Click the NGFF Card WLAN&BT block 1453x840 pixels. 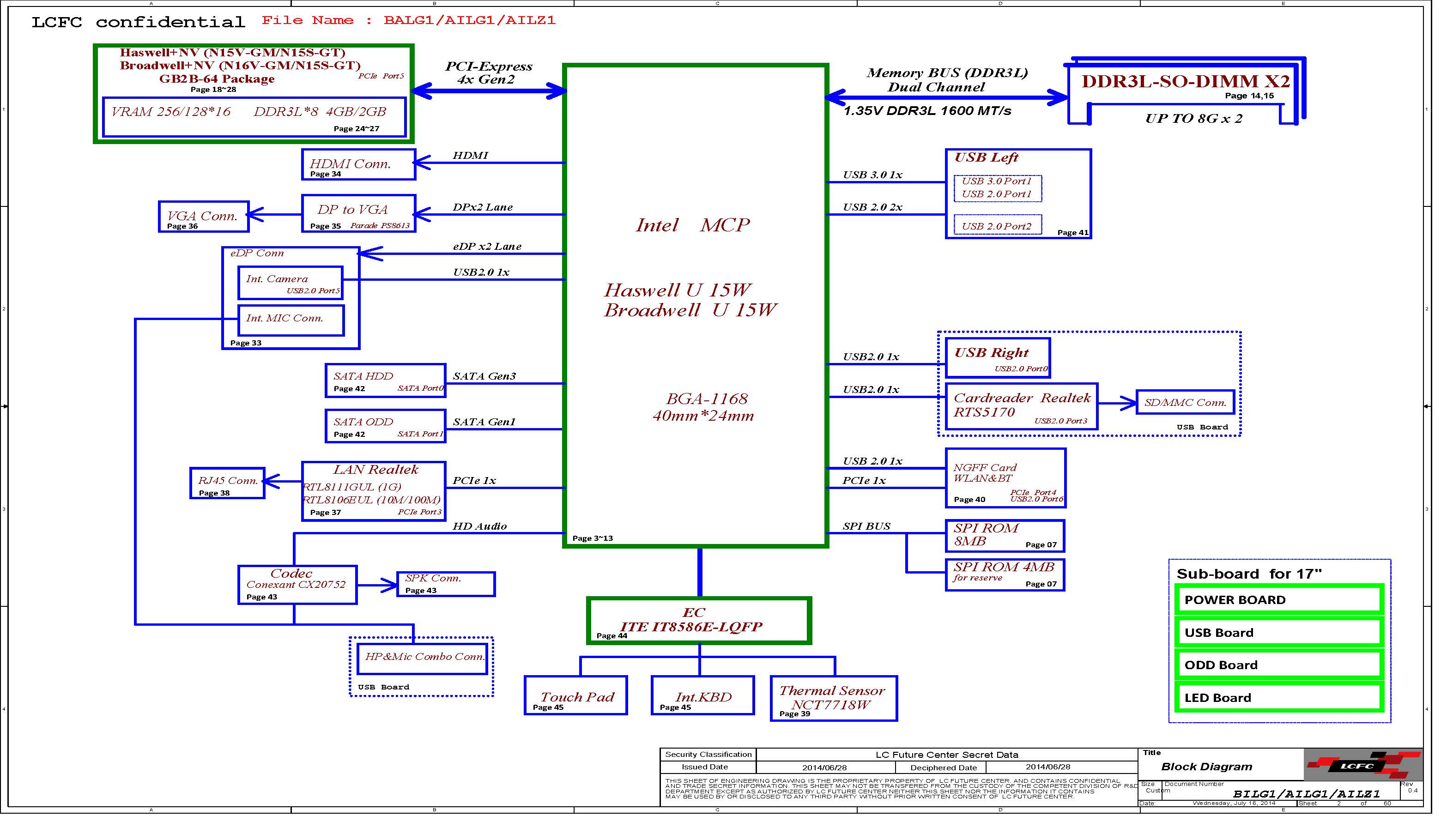(1005, 478)
